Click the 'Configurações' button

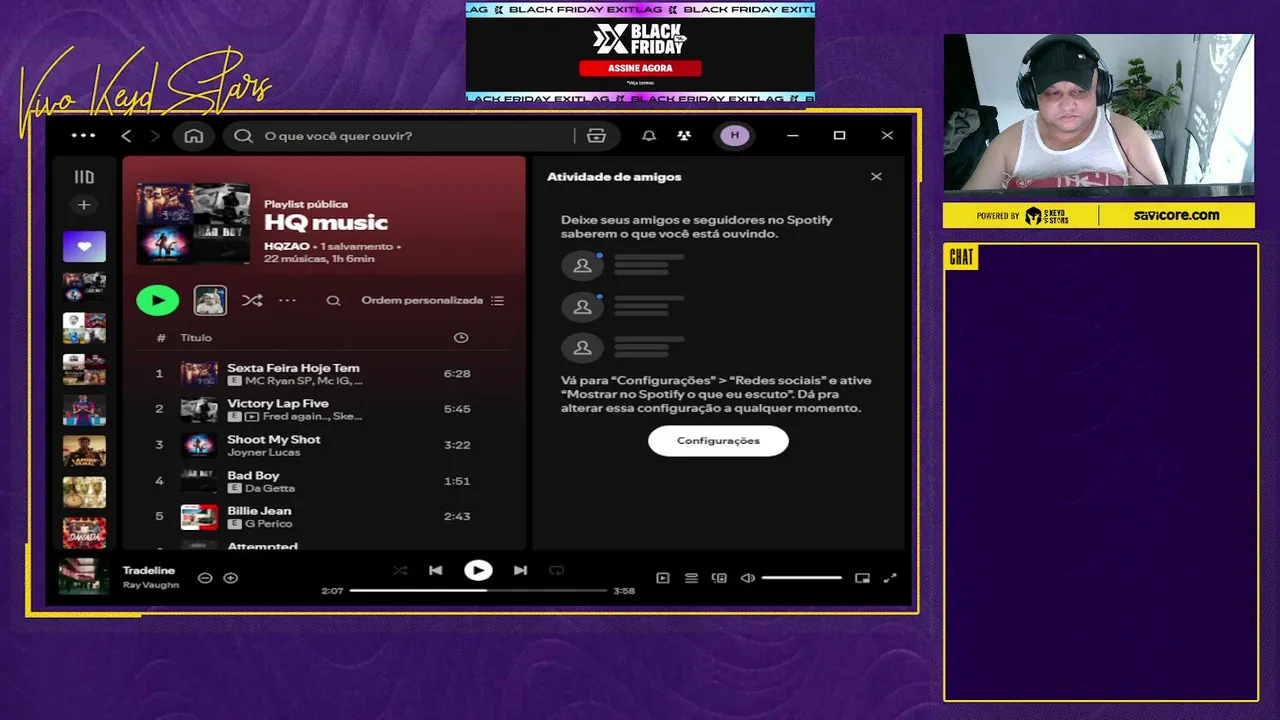718,441
